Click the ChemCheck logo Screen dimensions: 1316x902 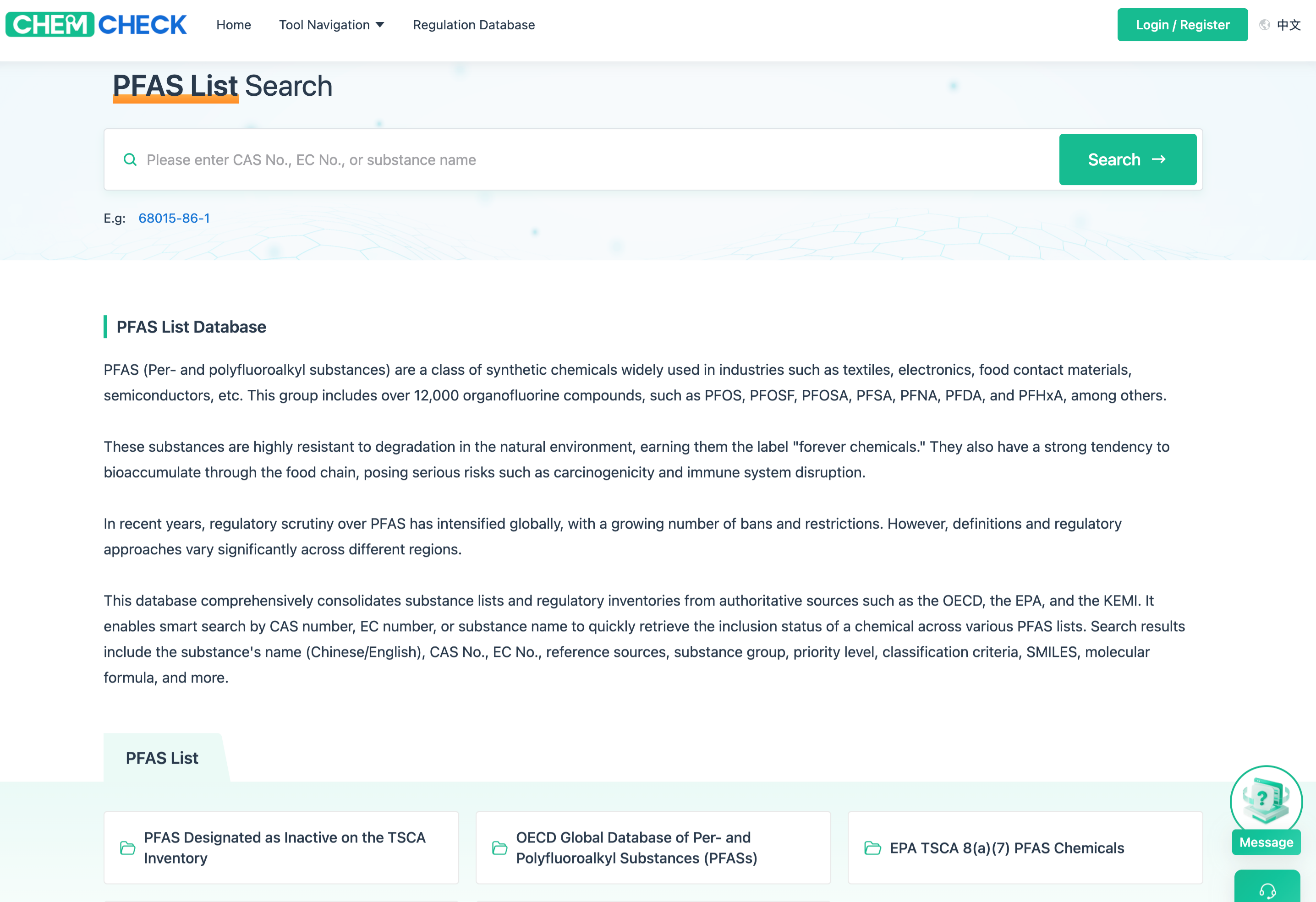(x=96, y=24)
